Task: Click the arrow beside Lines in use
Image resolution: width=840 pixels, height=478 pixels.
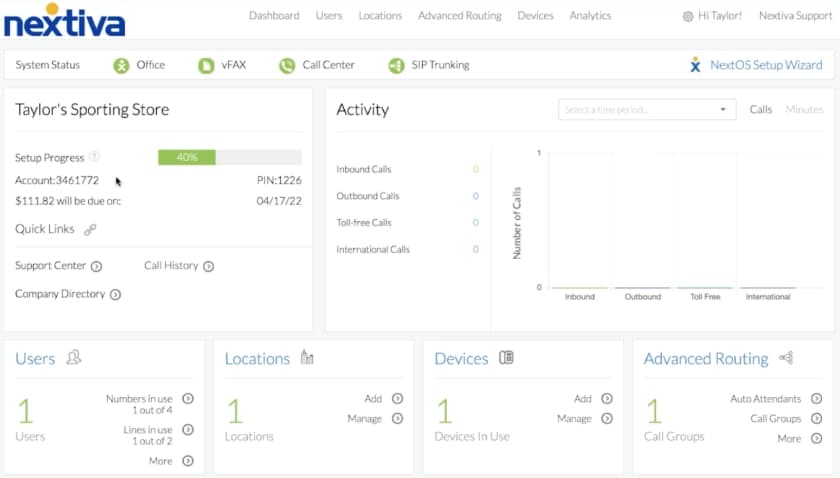Action: pyautogui.click(x=188, y=430)
